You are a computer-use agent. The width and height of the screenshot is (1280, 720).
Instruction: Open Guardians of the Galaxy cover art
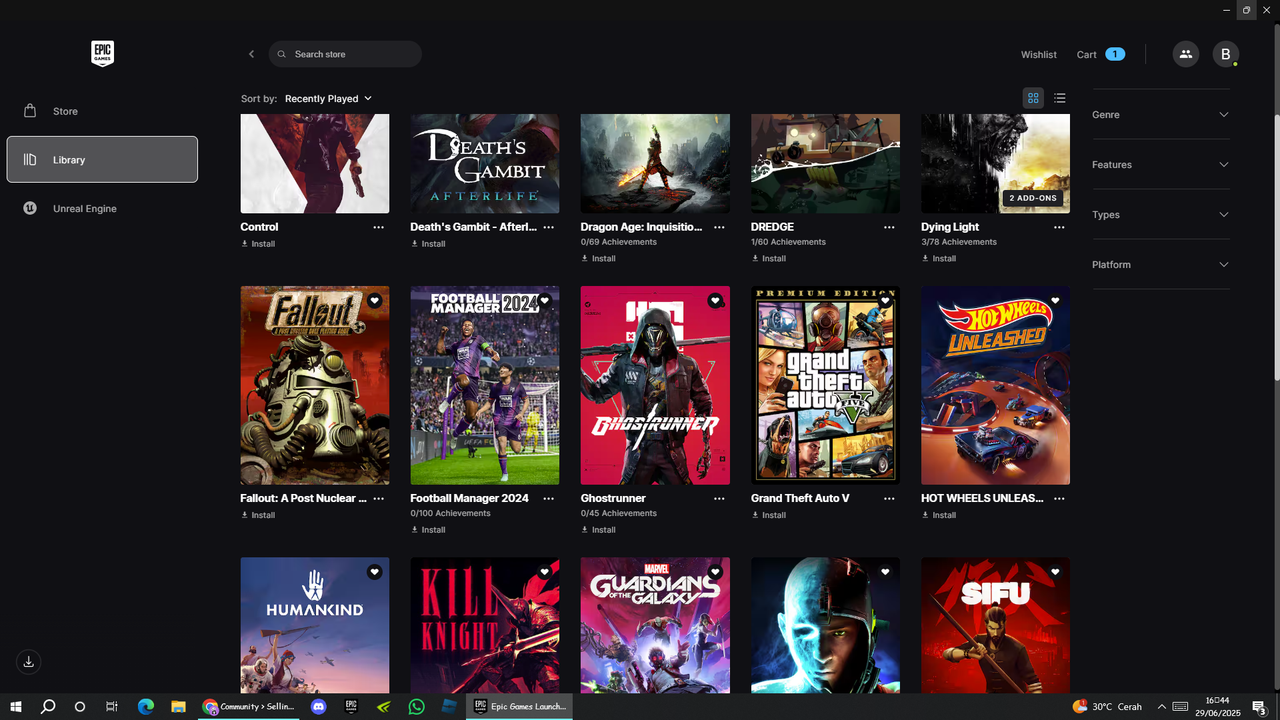[x=655, y=625]
